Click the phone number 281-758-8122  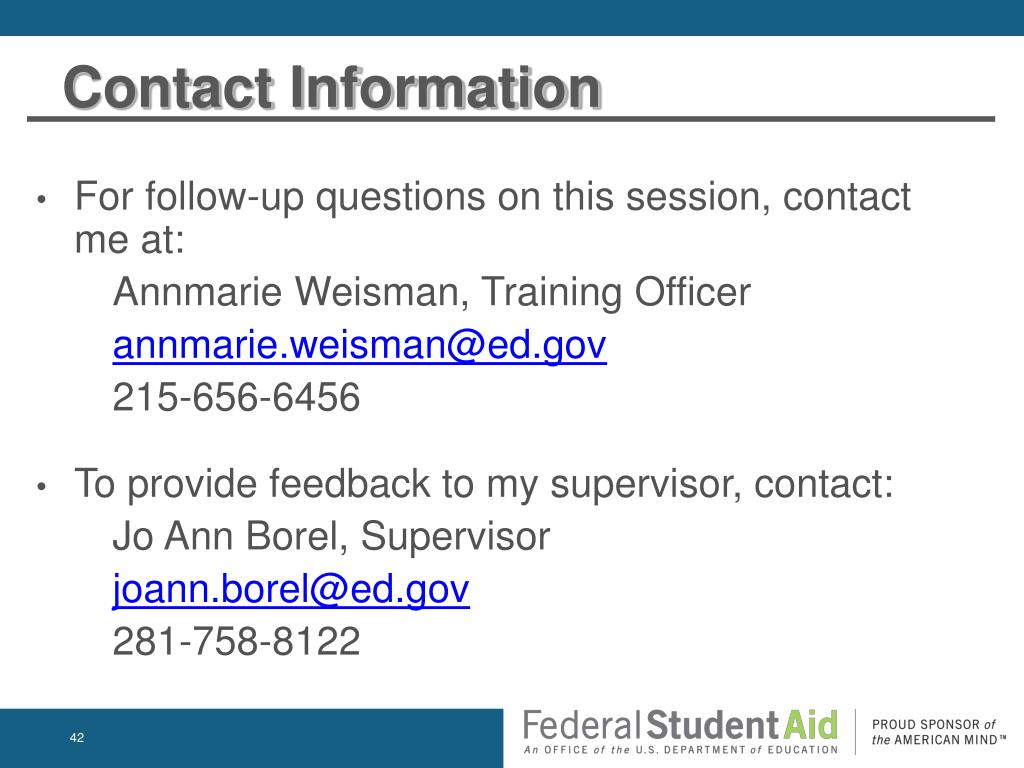[236, 641]
